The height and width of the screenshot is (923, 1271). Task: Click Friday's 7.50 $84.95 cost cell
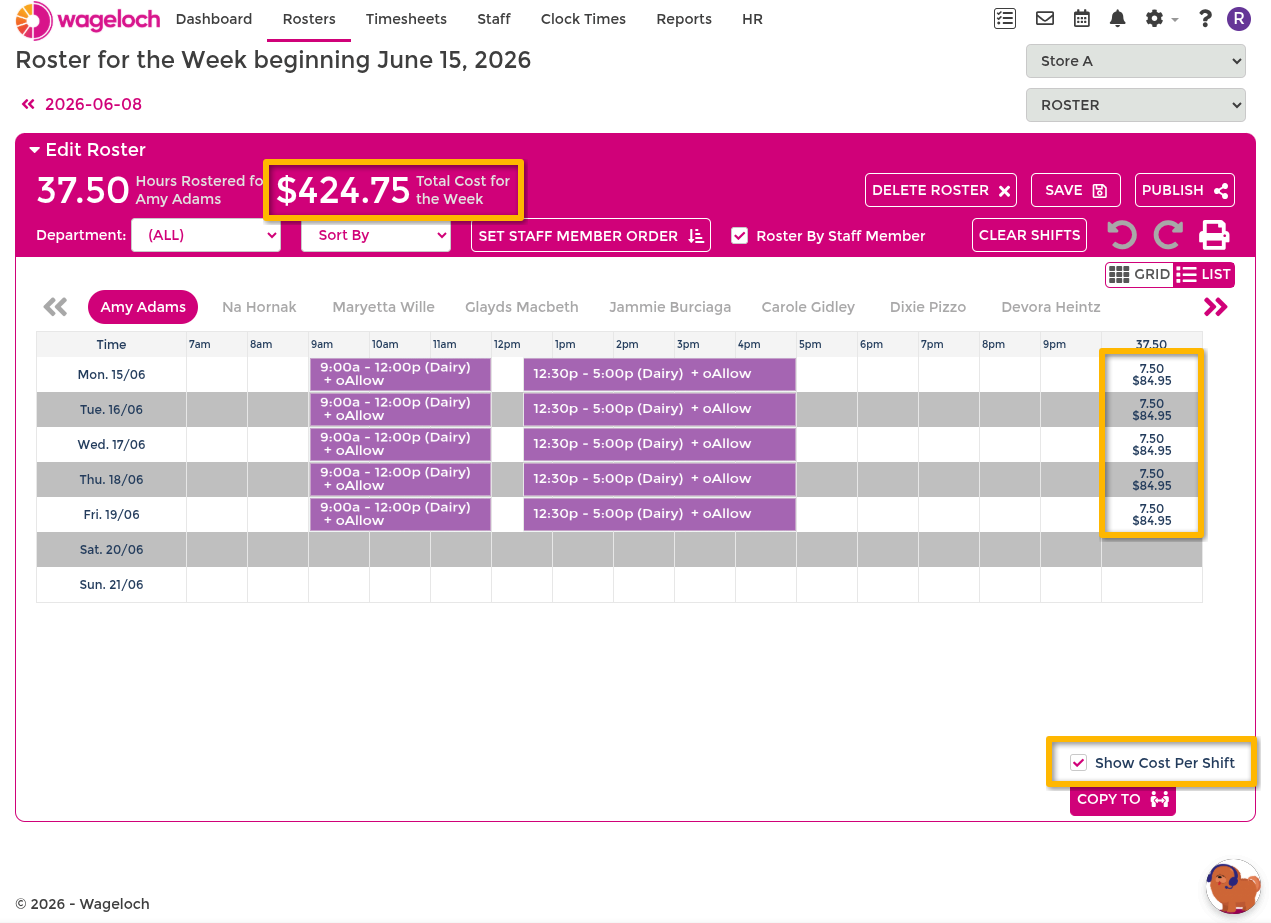pyautogui.click(x=1151, y=514)
